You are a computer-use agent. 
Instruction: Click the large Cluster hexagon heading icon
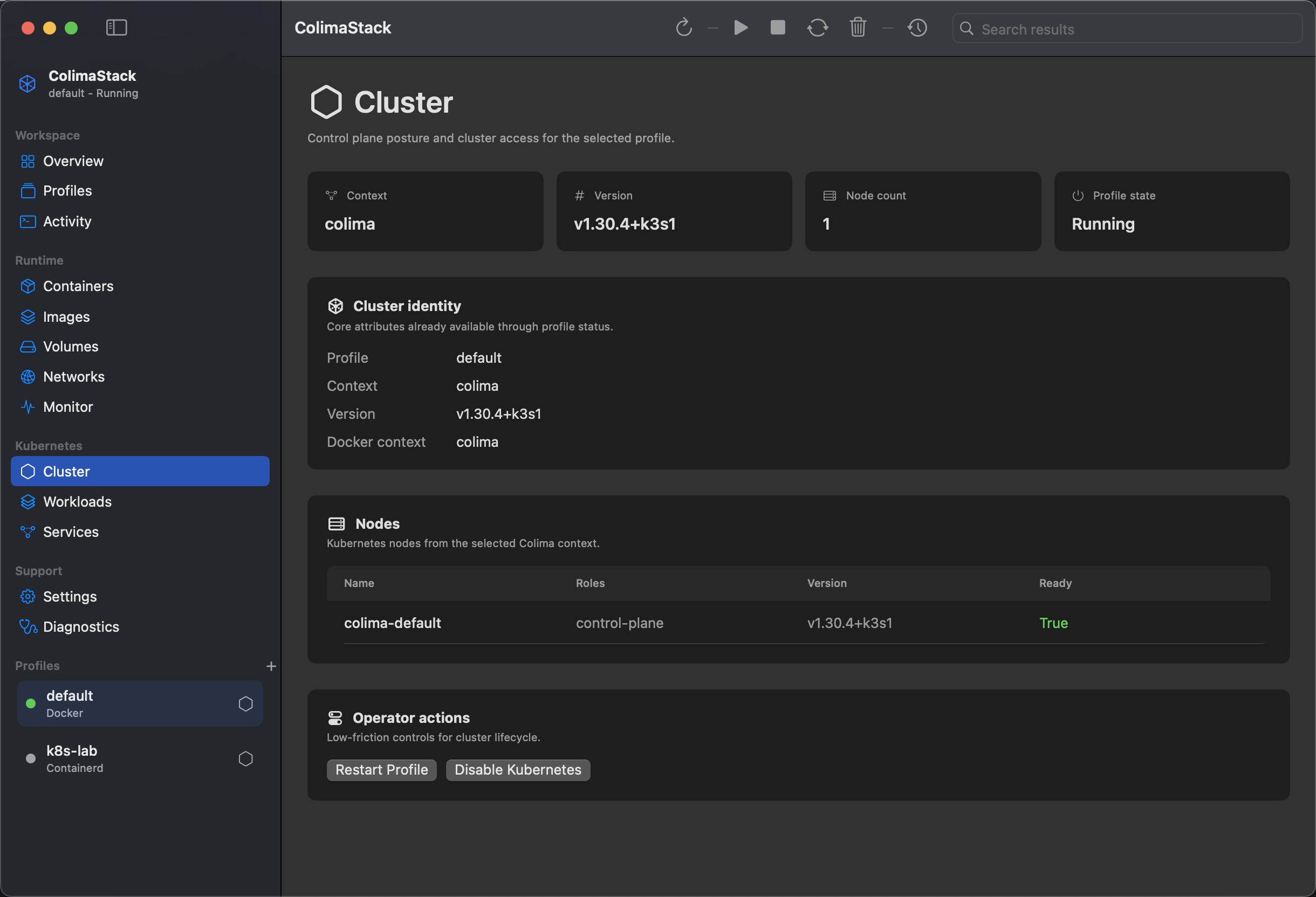(x=326, y=102)
